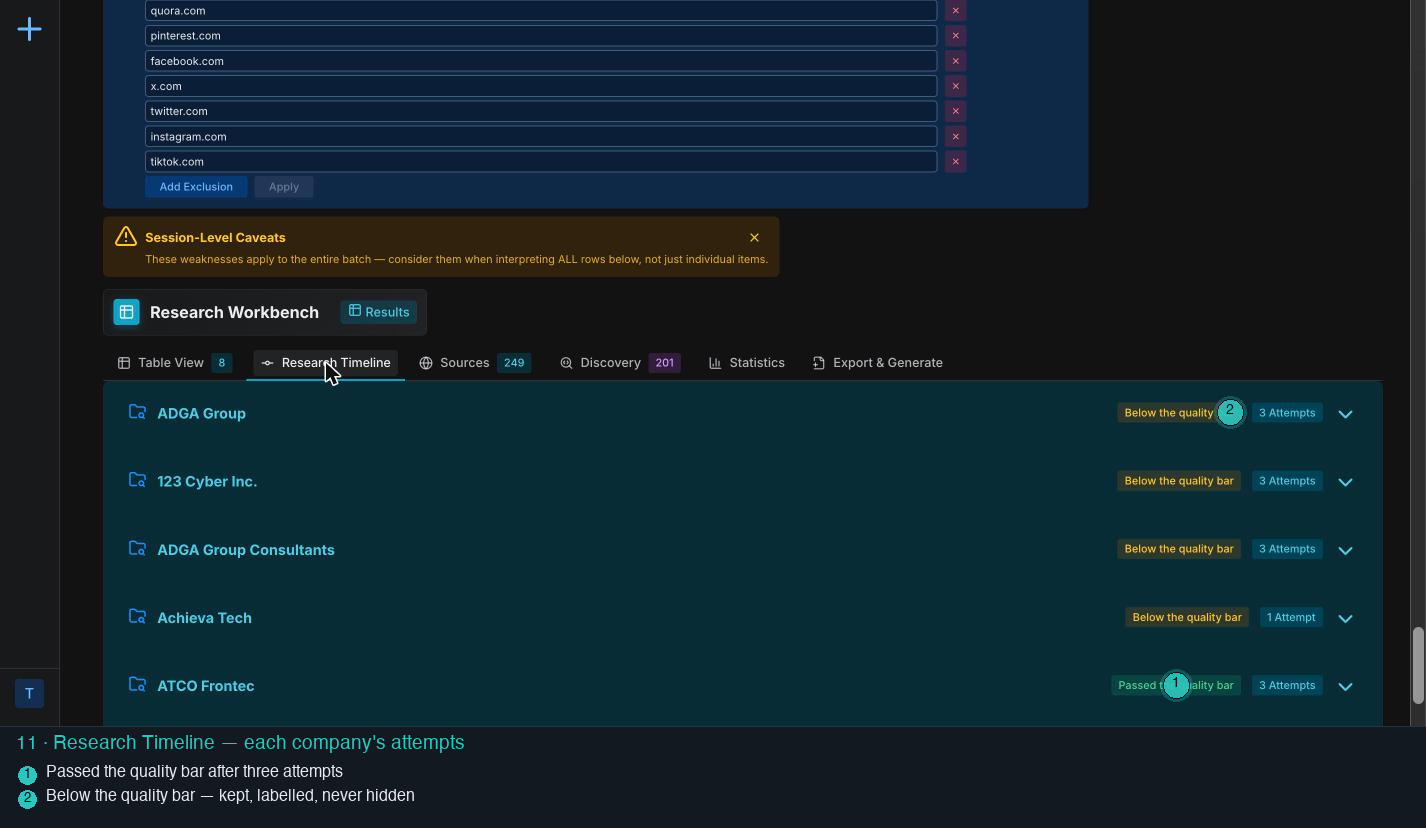Open the Export & Generate tab
1426x828 pixels.
click(877, 363)
